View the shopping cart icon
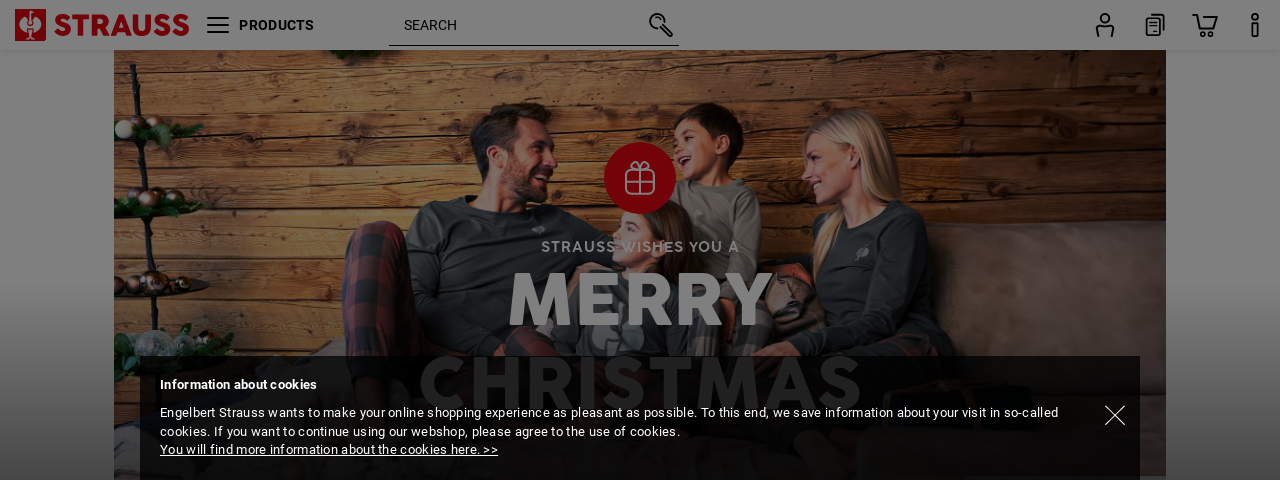 1205,25
